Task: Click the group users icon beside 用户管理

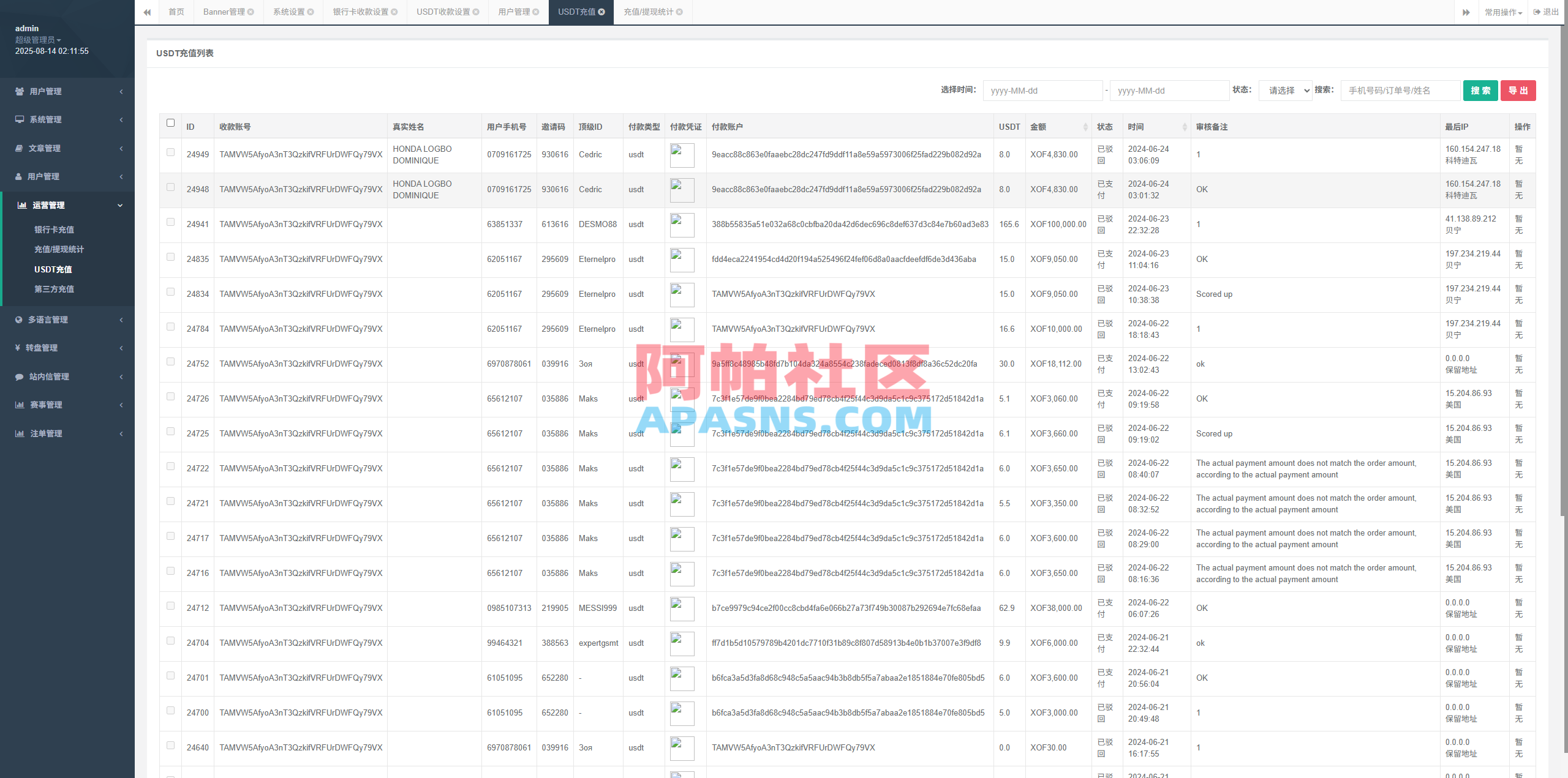Action: point(20,91)
